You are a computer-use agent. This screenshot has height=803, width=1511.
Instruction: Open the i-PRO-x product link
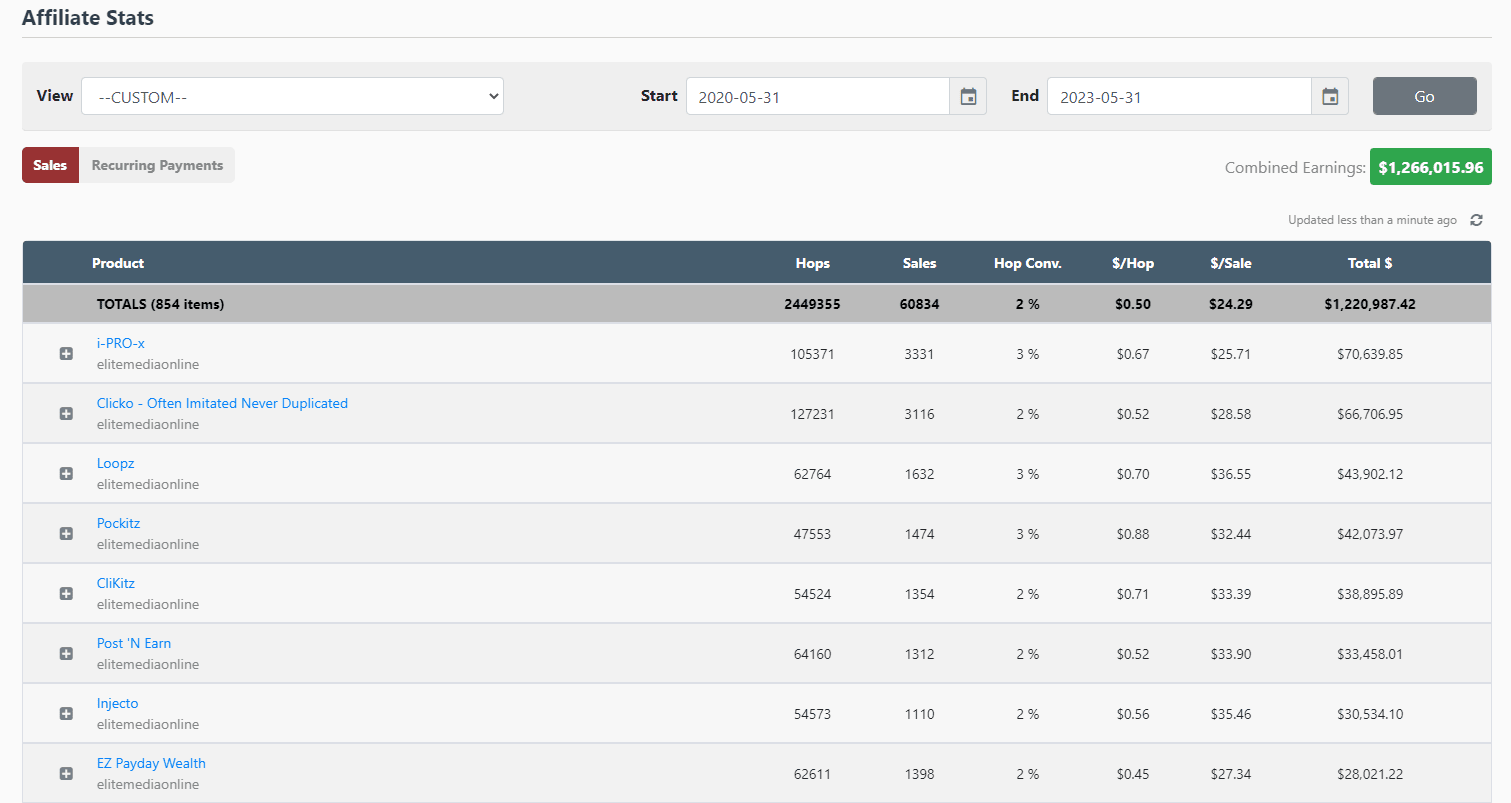tap(120, 344)
